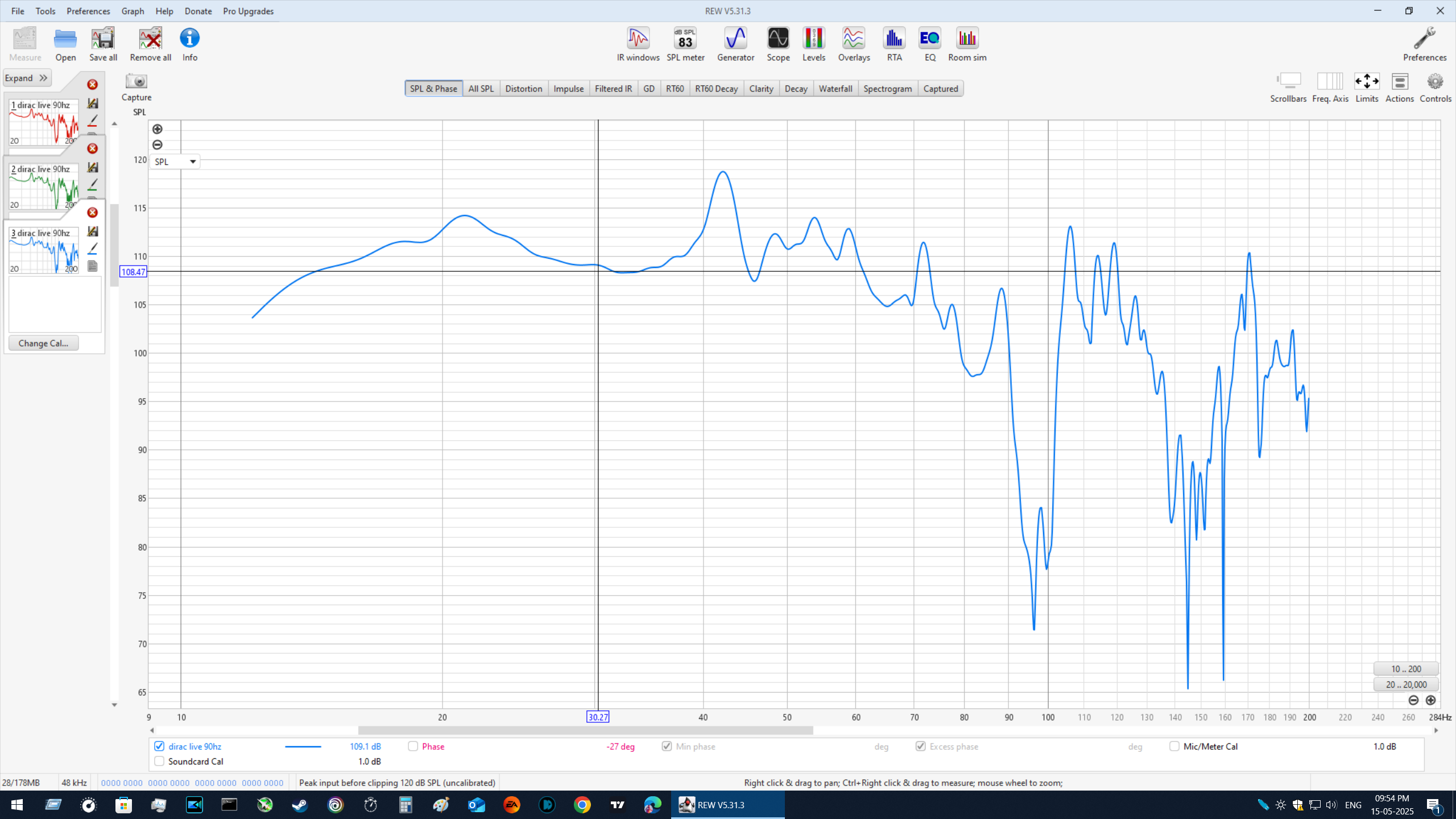Screen dimensions: 1456x819
Task: Delete measurement 3 dirac live 90hz
Action: pos(92,213)
